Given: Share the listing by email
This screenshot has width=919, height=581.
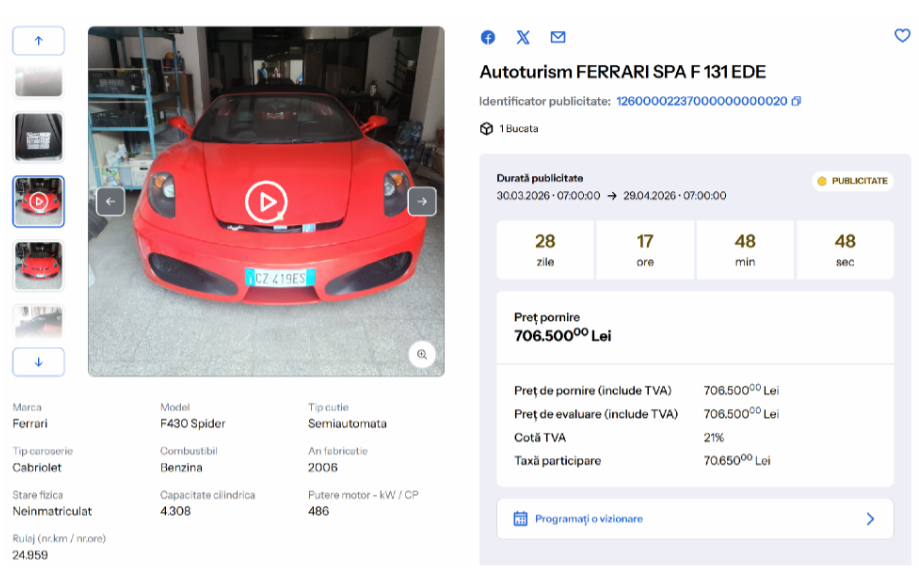Looking at the screenshot, I should (558, 38).
